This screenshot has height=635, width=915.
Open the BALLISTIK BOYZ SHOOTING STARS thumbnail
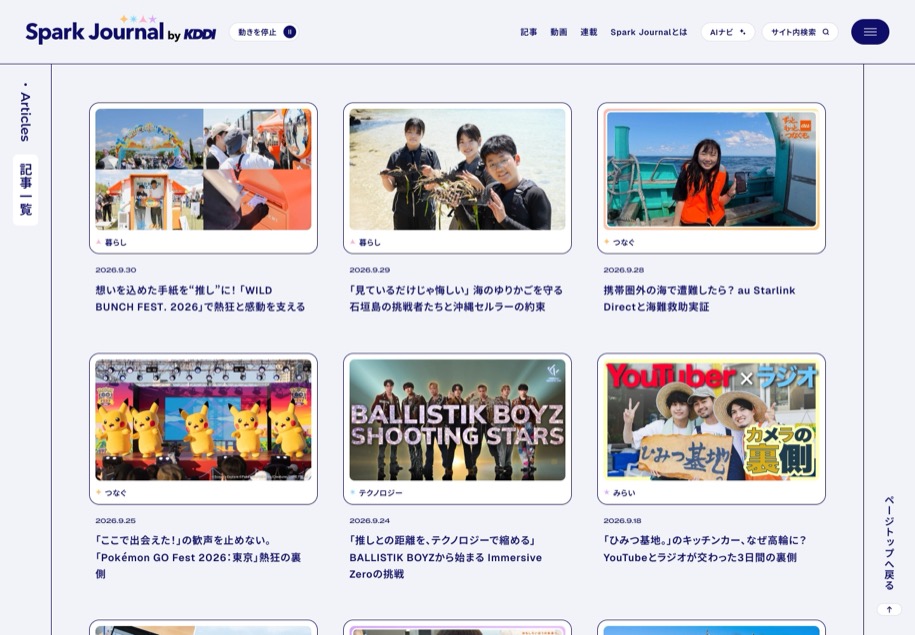pos(458,420)
